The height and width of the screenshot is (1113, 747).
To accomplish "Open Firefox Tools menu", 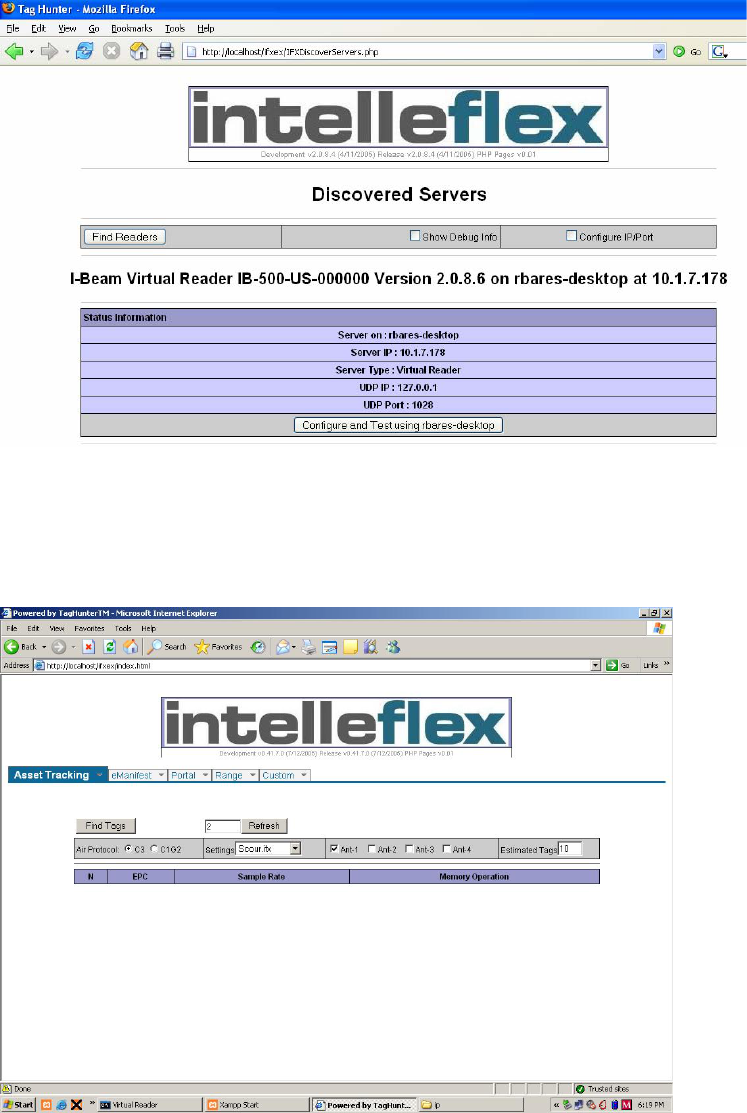I will [x=175, y=28].
